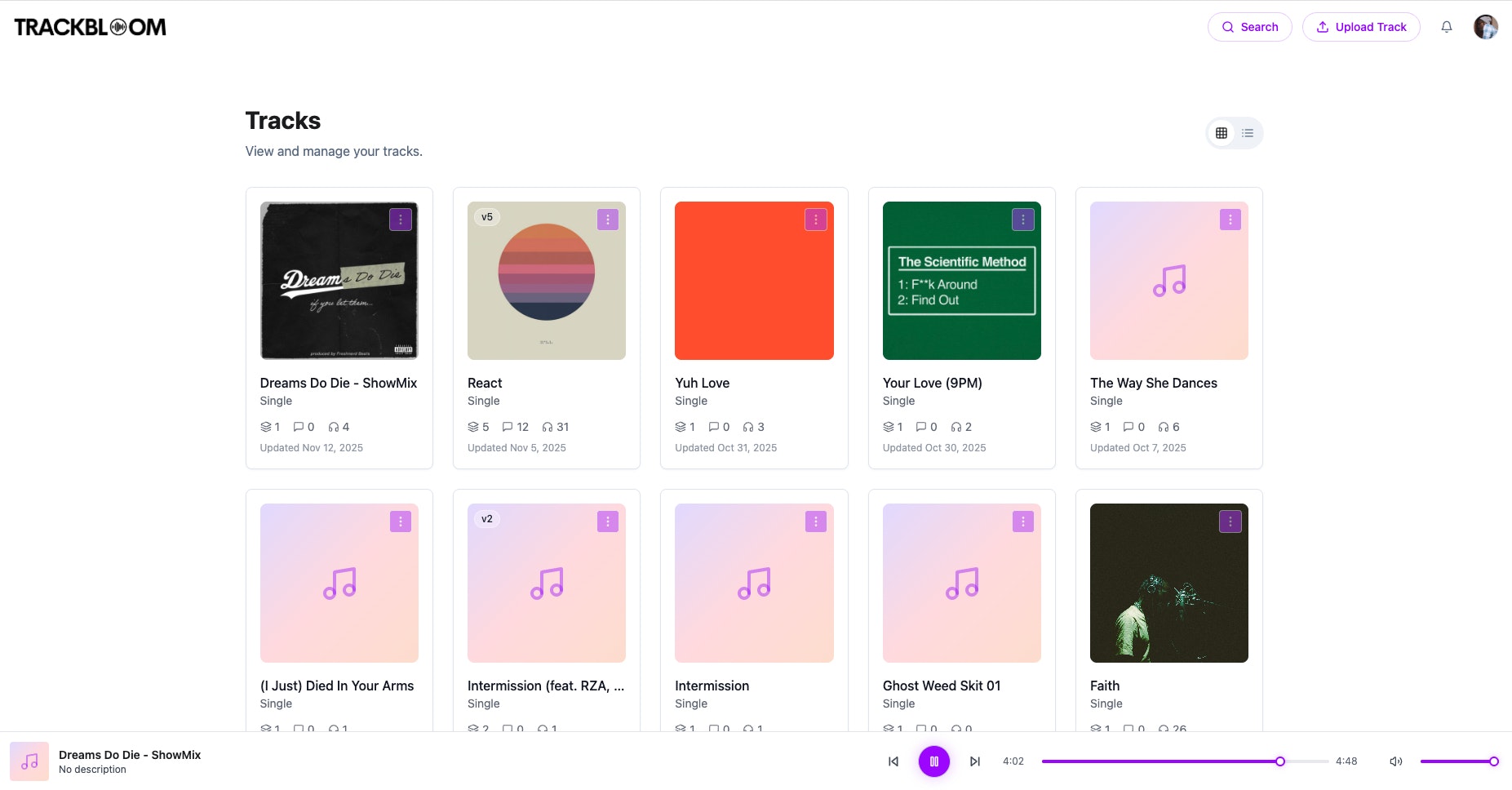Open options menu for (I Just) Died In Your Arms
Screen dimensions: 1512x790
click(400, 521)
